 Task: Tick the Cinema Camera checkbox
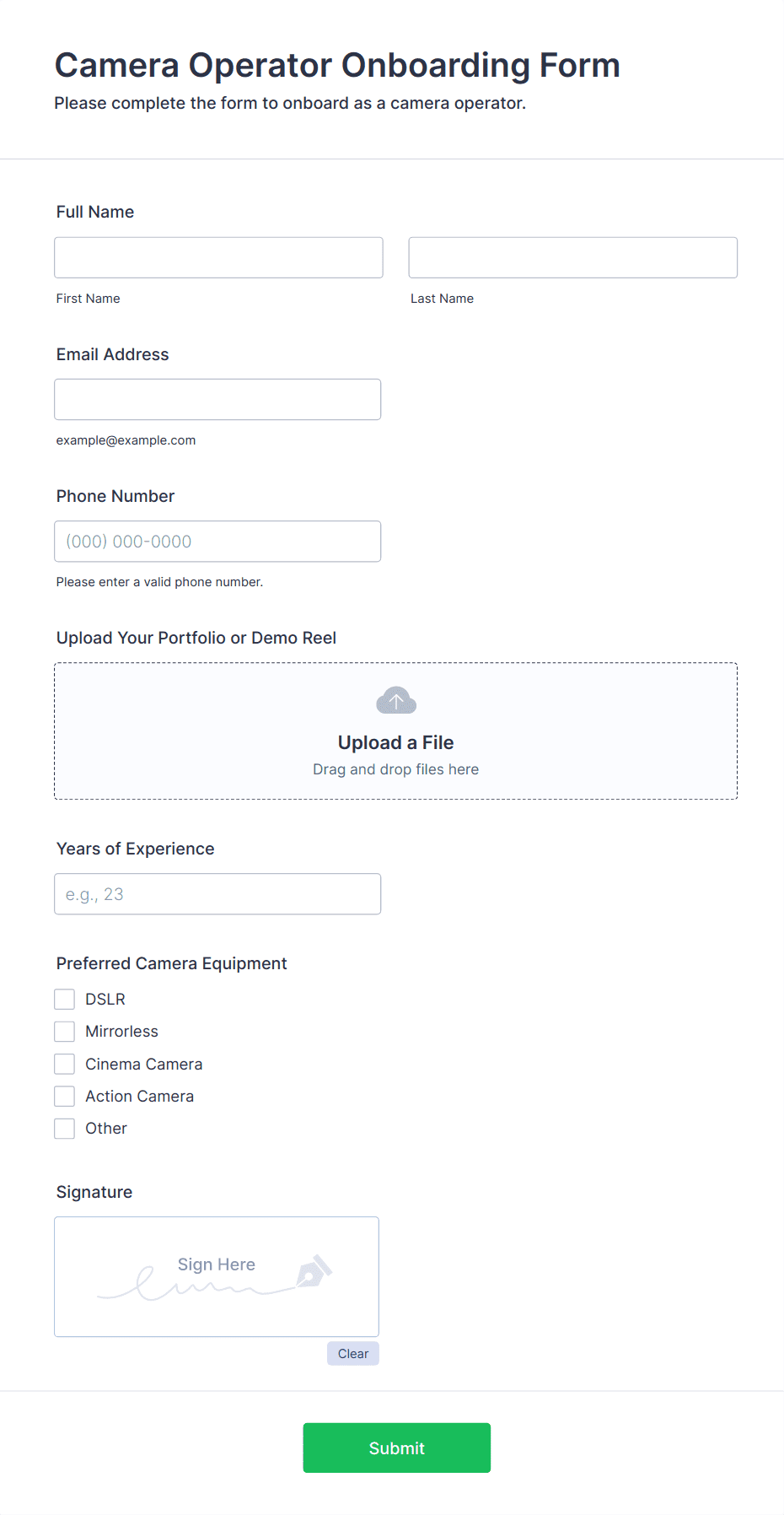65,1064
